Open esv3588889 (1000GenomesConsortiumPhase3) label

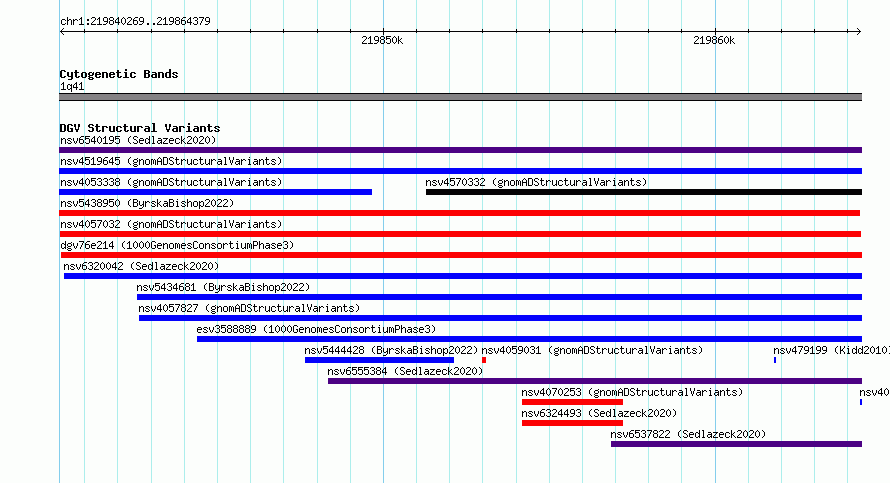click(x=316, y=329)
